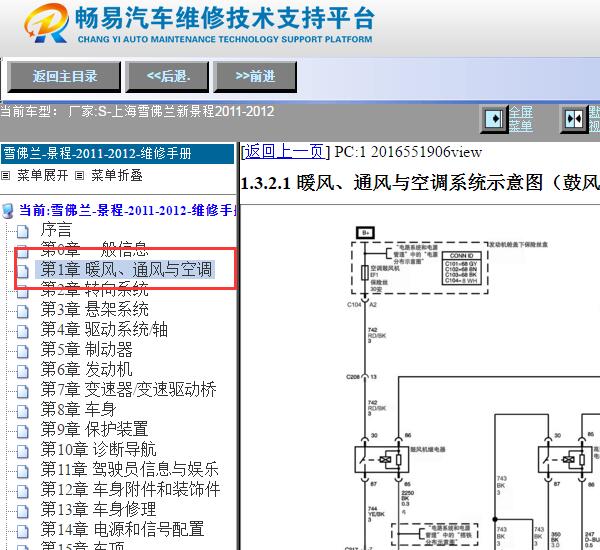Click the split view icon beside 全屏菜单

pyautogui.click(x=574, y=119)
